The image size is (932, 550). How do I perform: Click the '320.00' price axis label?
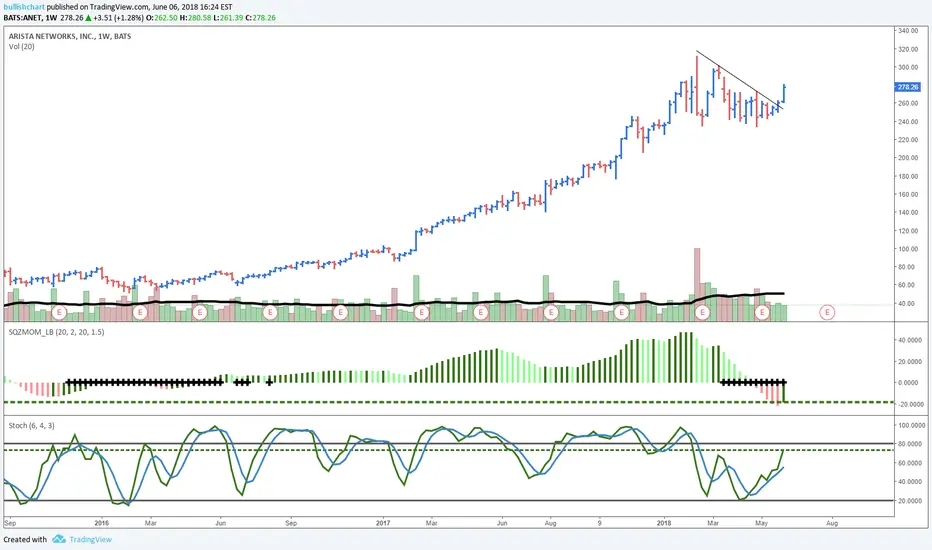[908, 49]
